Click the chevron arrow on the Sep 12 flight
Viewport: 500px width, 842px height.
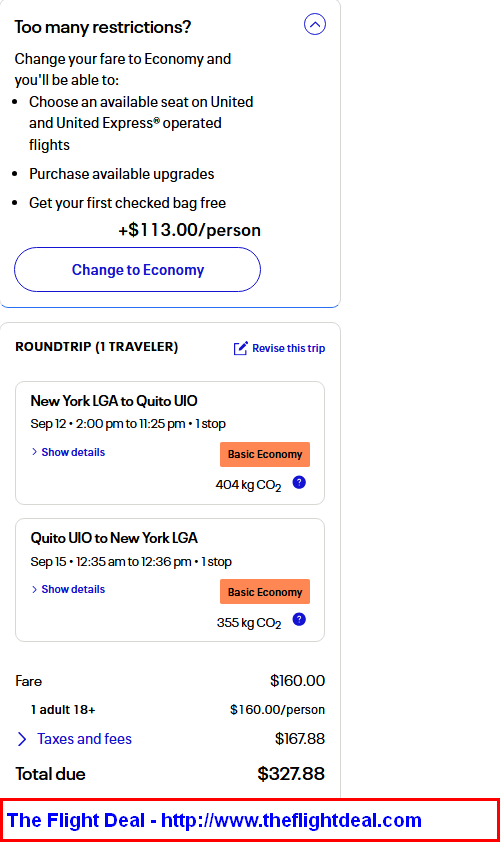pyautogui.click(x=34, y=452)
